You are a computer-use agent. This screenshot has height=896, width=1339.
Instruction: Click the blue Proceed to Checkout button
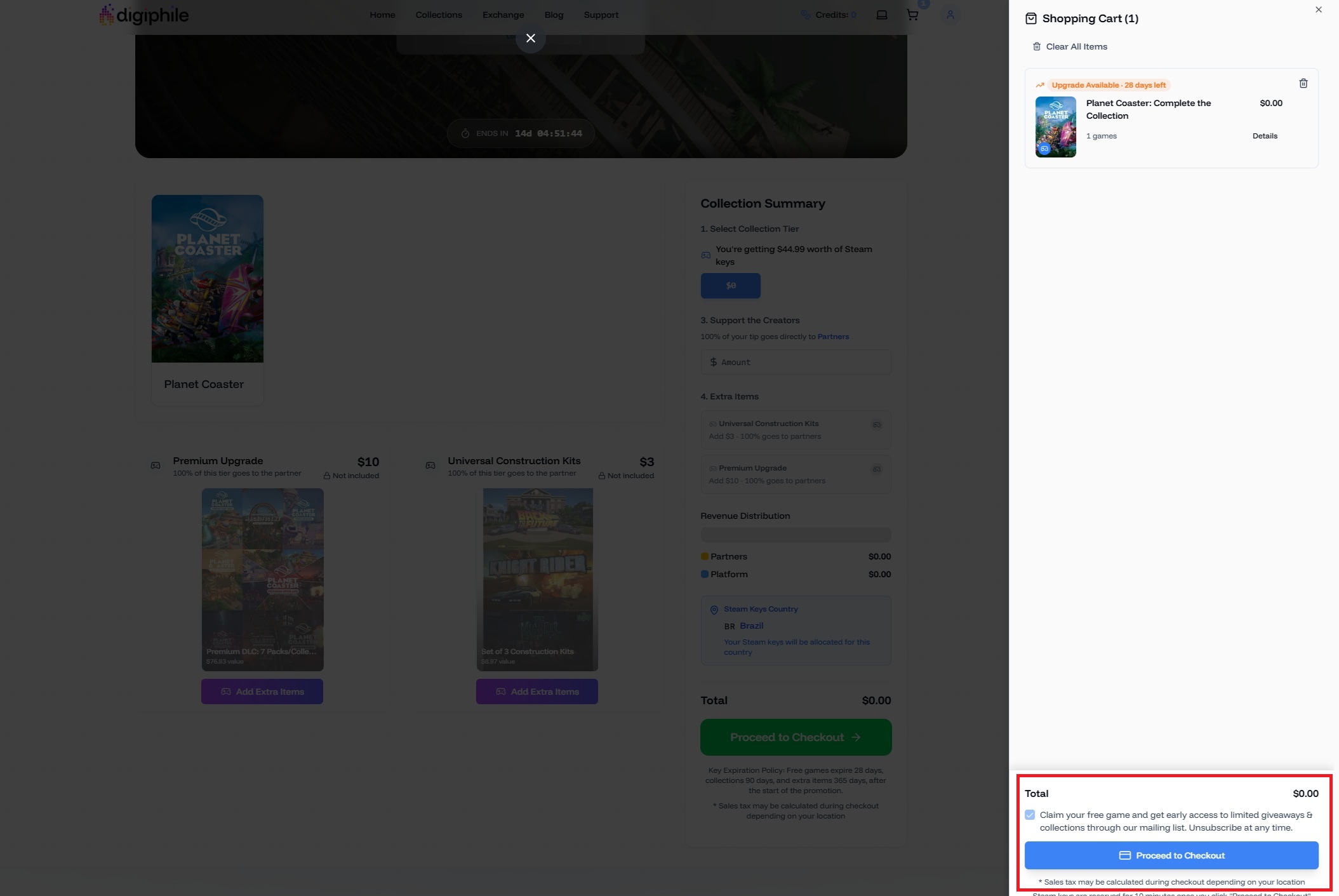tap(1171, 855)
